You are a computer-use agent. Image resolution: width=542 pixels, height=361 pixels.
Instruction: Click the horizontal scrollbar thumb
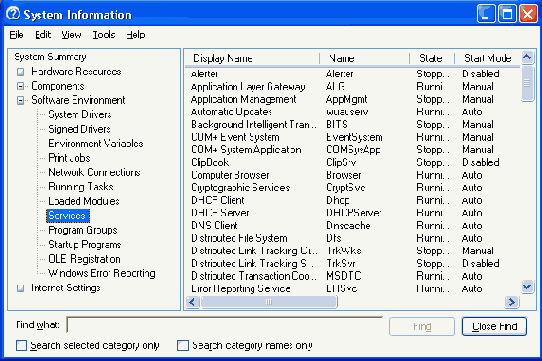(269, 302)
